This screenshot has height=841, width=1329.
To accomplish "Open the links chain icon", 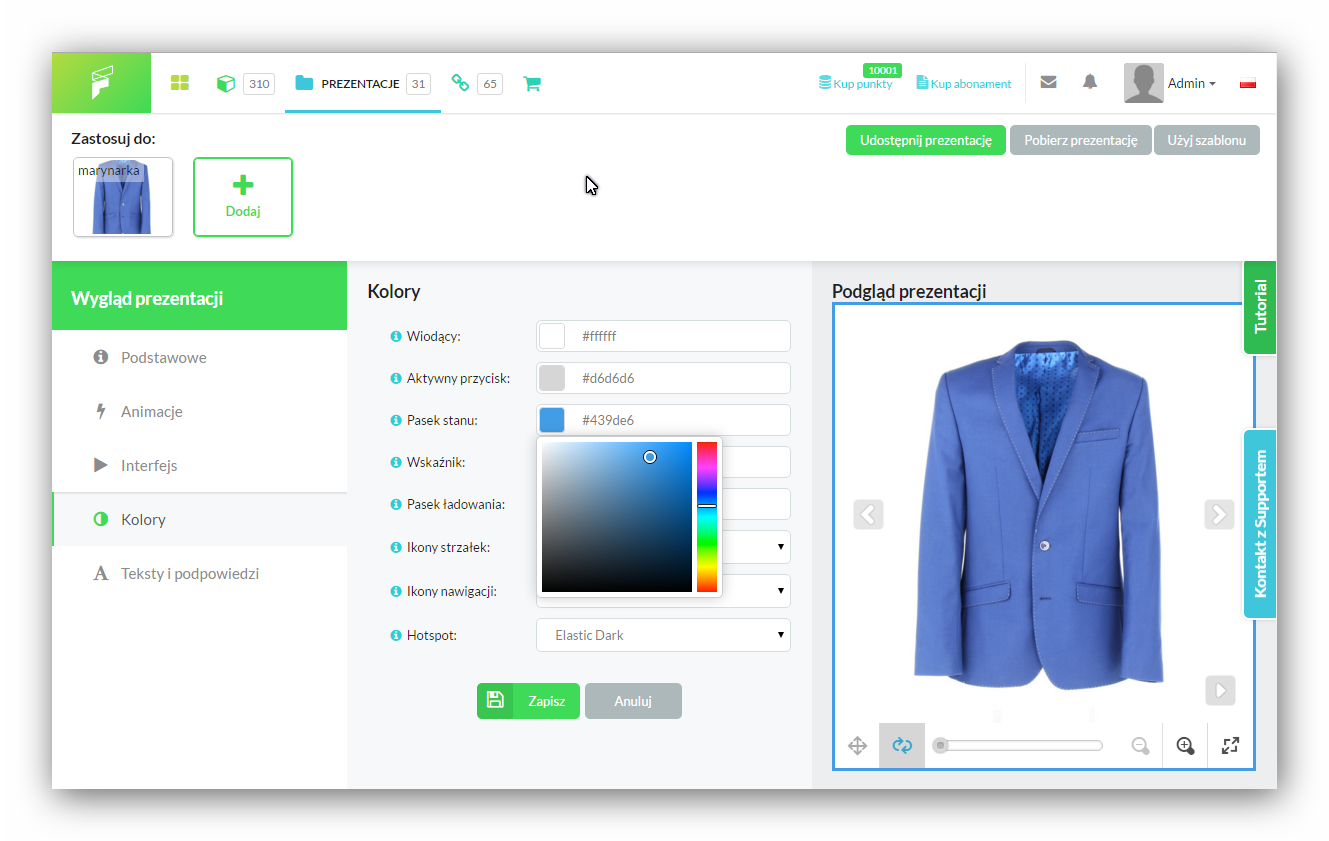I will click(x=460, y=83).
